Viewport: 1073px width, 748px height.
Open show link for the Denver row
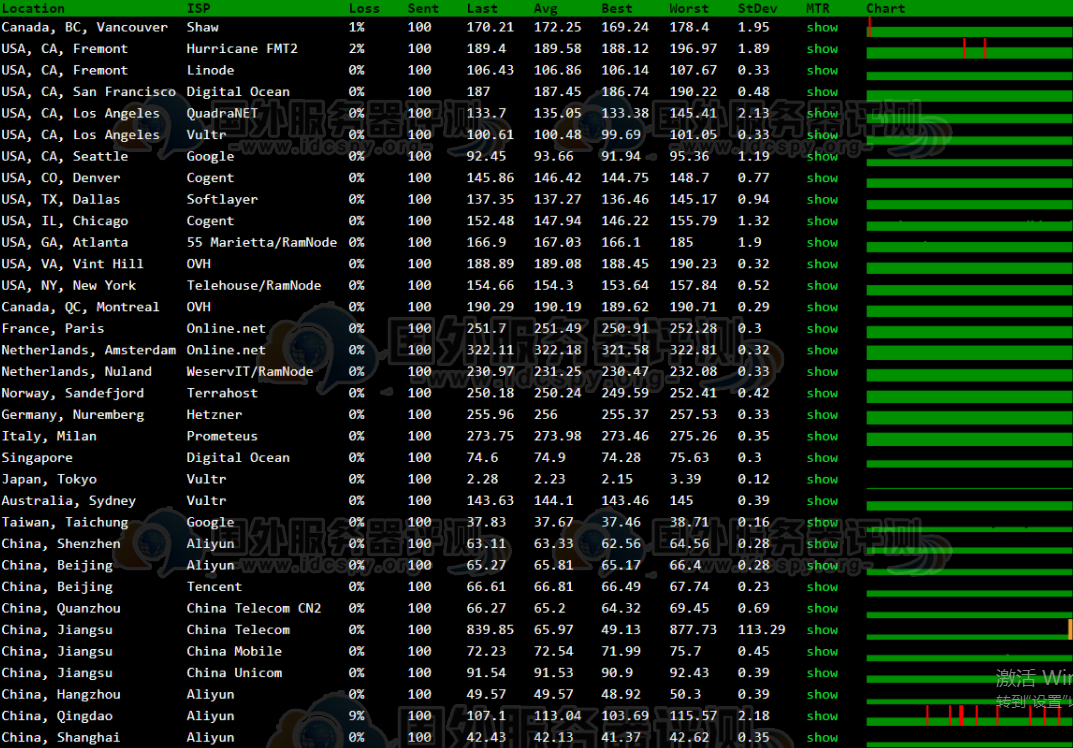822,178
